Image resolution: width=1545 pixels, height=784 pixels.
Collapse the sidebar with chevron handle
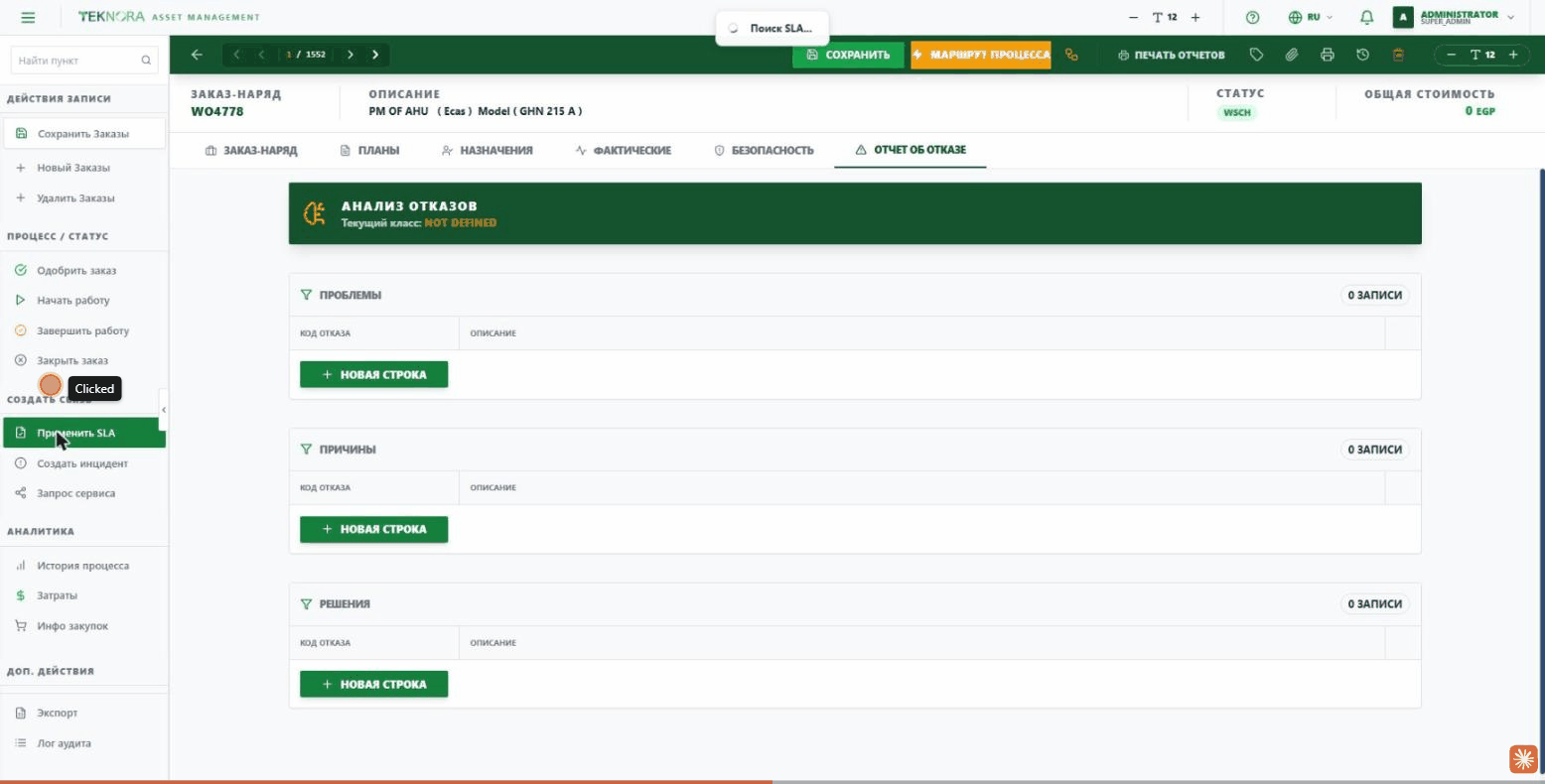coord(164,409)
